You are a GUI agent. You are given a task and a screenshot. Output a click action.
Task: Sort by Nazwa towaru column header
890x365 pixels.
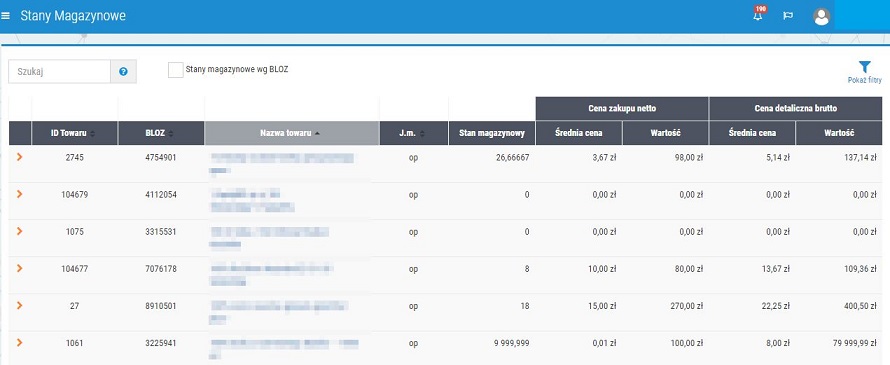(x=292, y=133)
